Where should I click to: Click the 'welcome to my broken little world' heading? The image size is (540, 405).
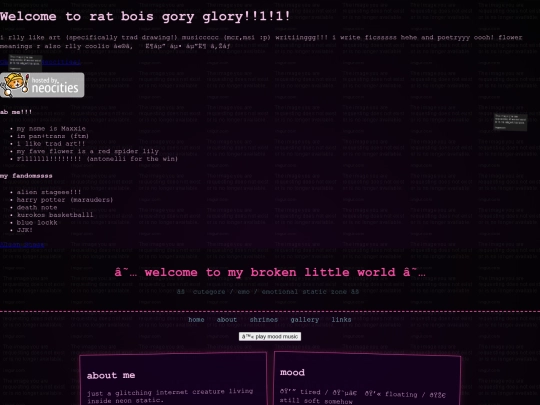270,272
